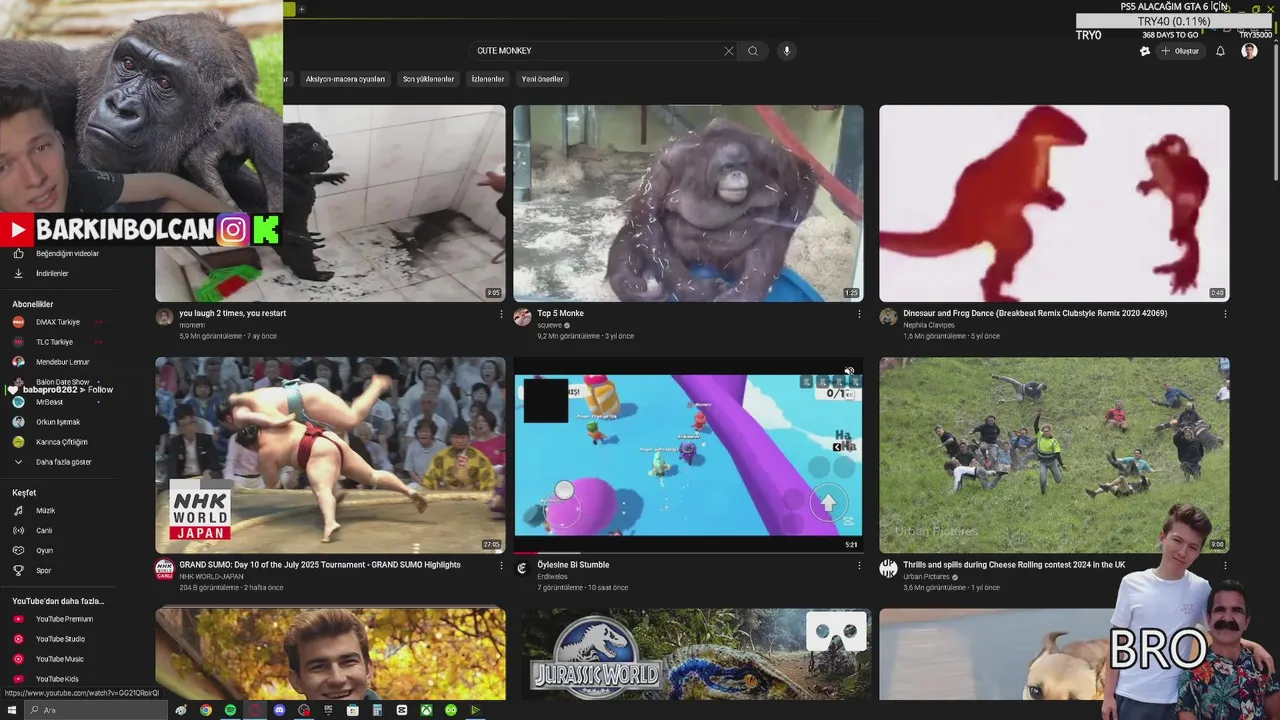This screenshot has width=1280, height=720.
Task: Open the account avatar menu
Action: [x=1249, y=51]
